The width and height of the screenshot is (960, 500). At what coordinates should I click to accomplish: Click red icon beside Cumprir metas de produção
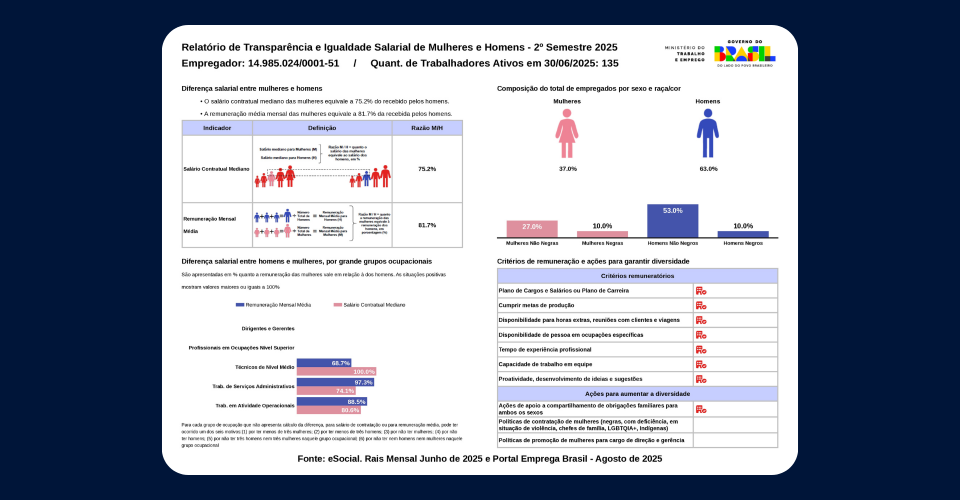[701, 305]
